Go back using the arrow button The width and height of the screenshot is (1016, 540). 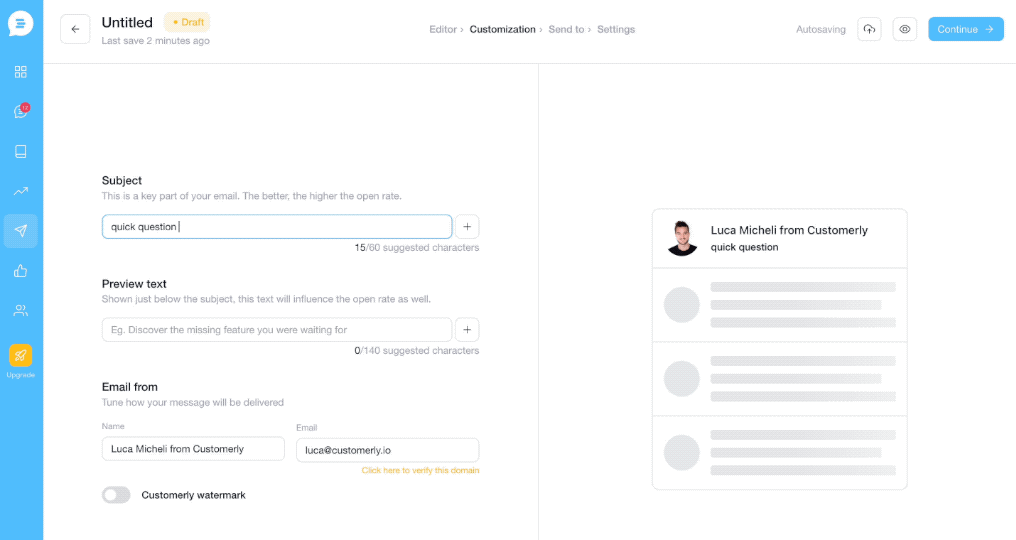point(75,29)
